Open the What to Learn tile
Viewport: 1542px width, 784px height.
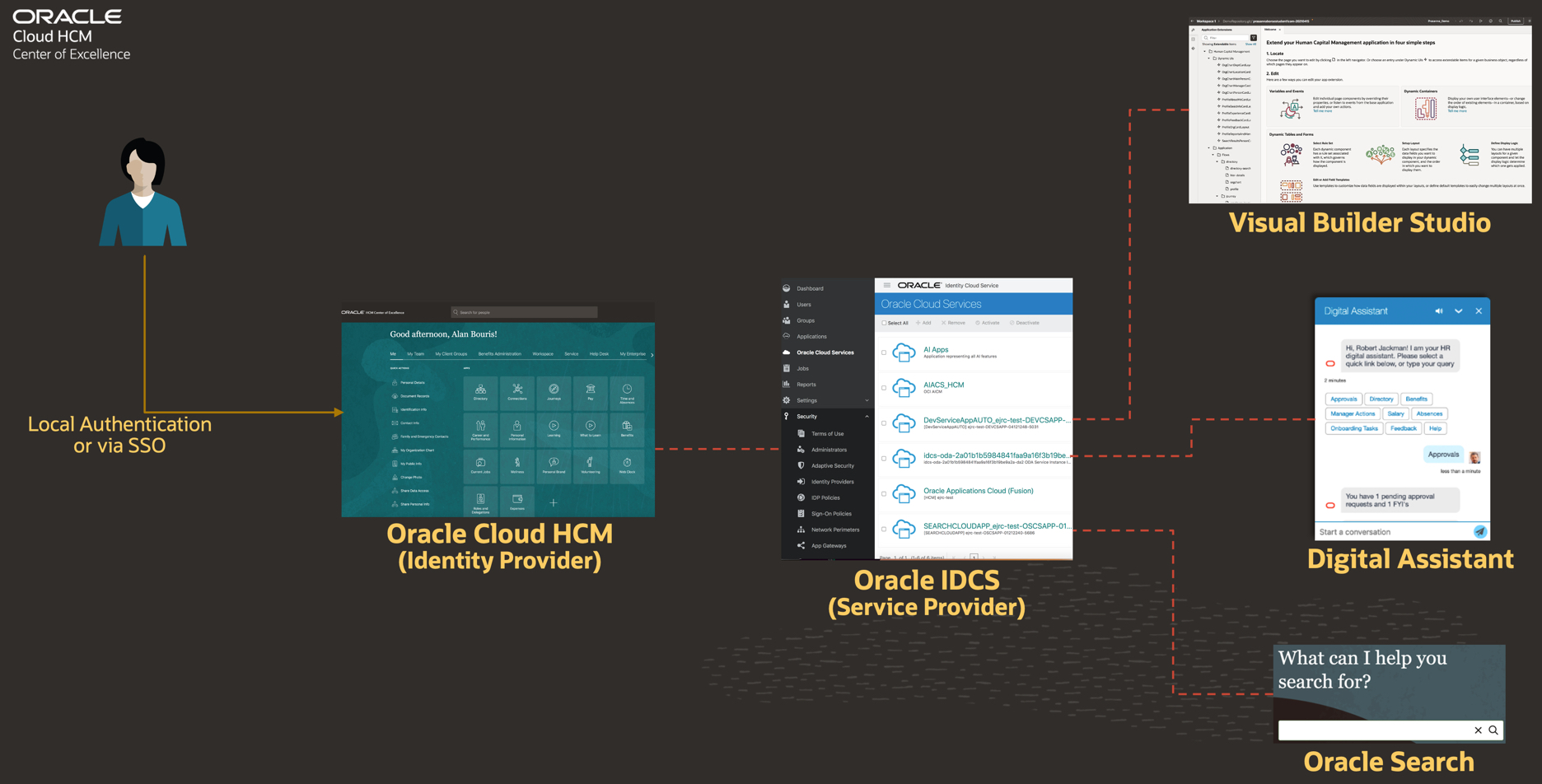pos(591,429)
